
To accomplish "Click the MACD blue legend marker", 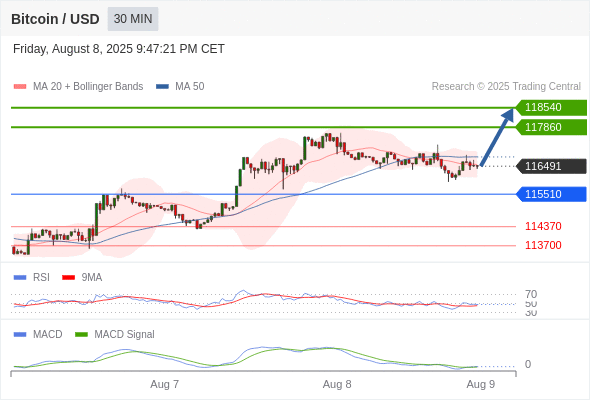I will [20, 335].
